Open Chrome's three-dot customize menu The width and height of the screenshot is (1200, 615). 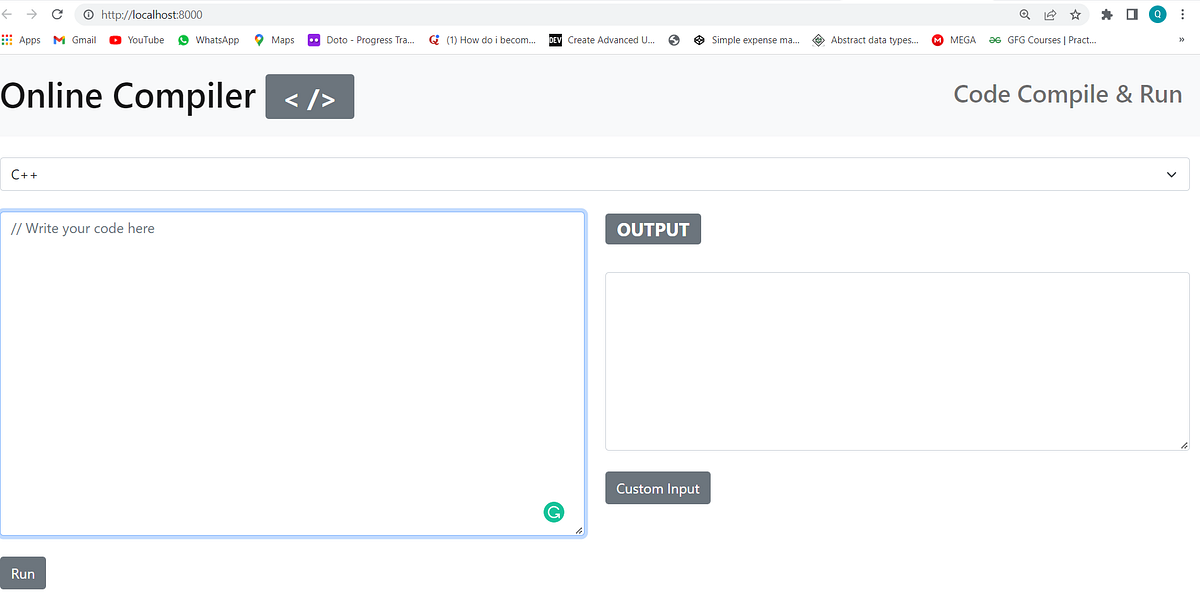pyautogui.click(x=1183, y=15)
